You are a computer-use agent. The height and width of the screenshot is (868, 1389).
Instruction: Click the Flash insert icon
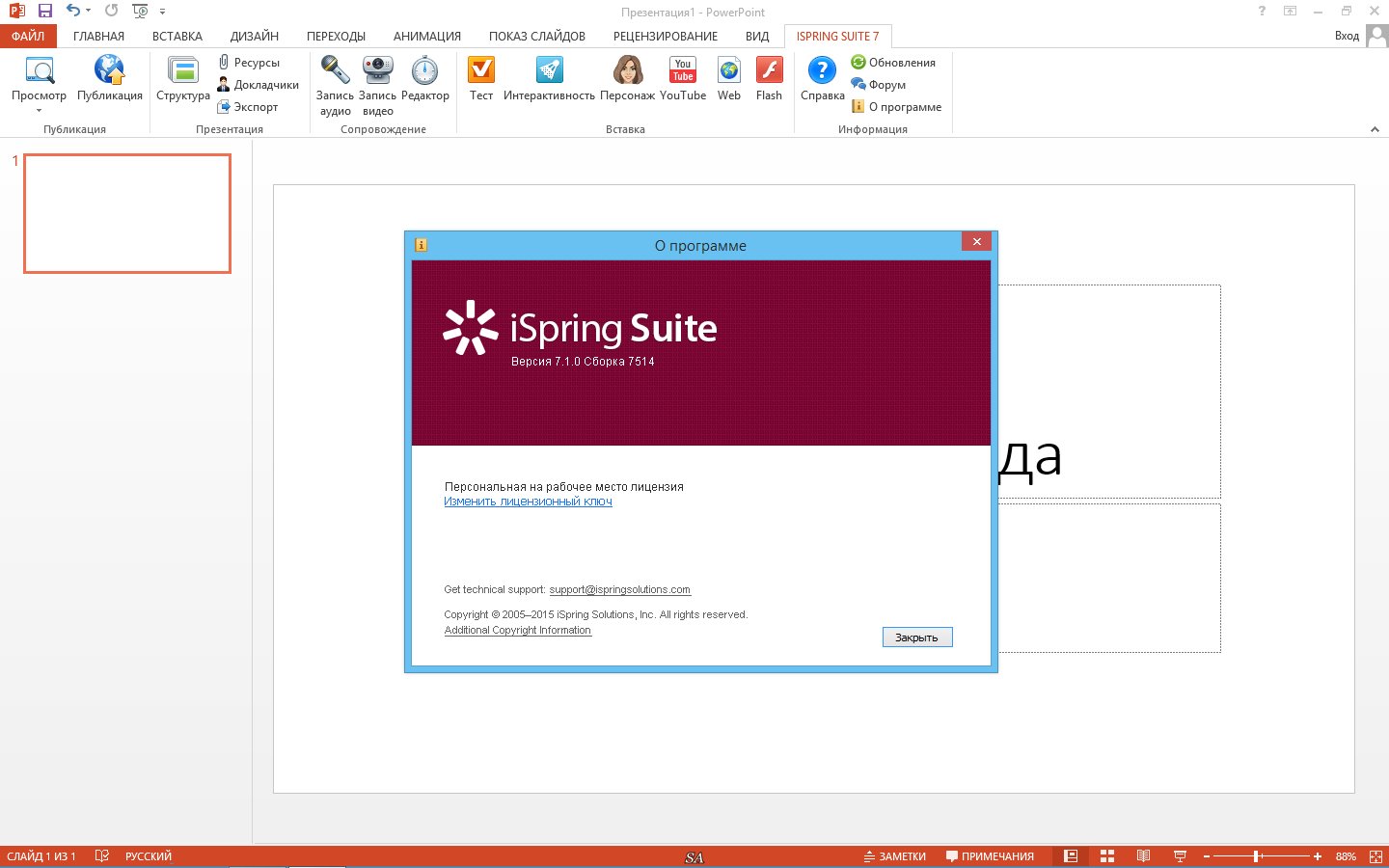click(769, 71)
